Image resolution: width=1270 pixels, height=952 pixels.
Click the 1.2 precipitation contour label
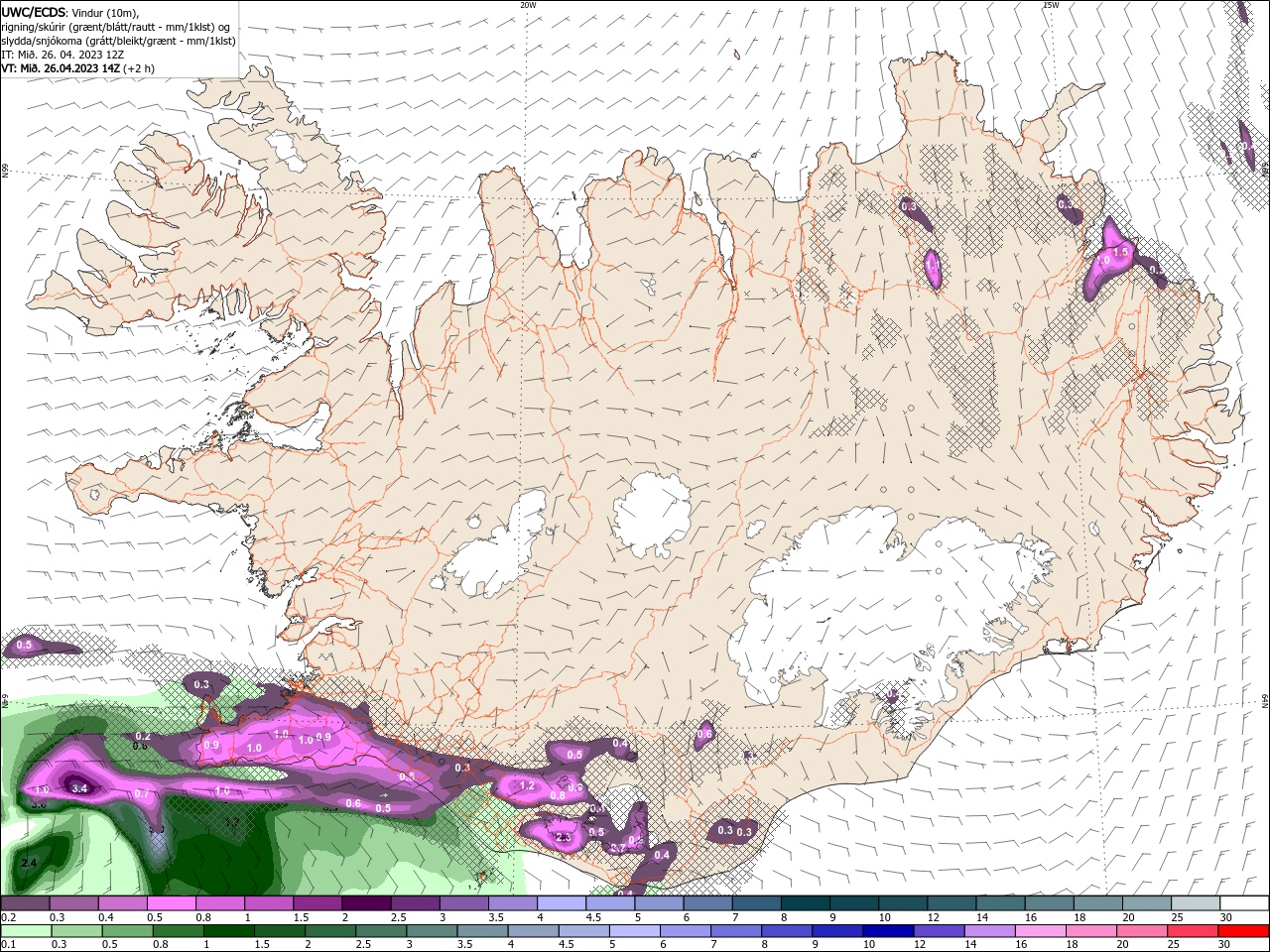528,786
